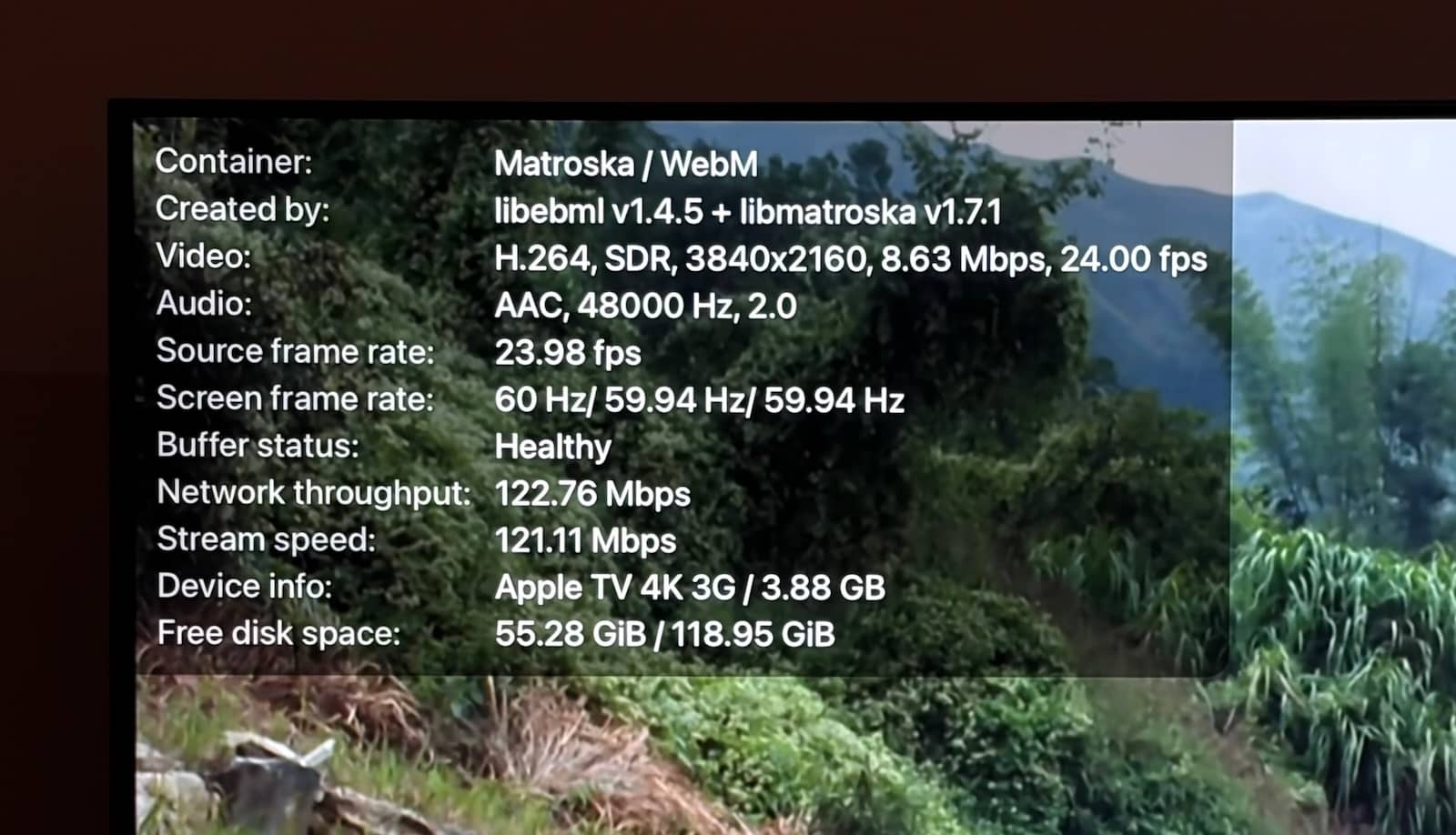Screen dimensions: 1456x835
Task: Click the Device info label
Action: click(x=245, y=587)
